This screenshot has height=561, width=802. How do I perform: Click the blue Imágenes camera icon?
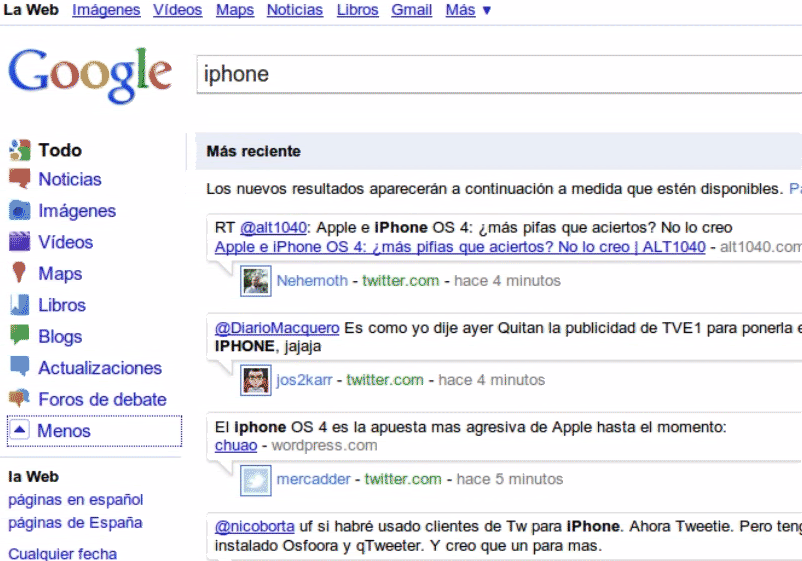[x=19, y=210]
